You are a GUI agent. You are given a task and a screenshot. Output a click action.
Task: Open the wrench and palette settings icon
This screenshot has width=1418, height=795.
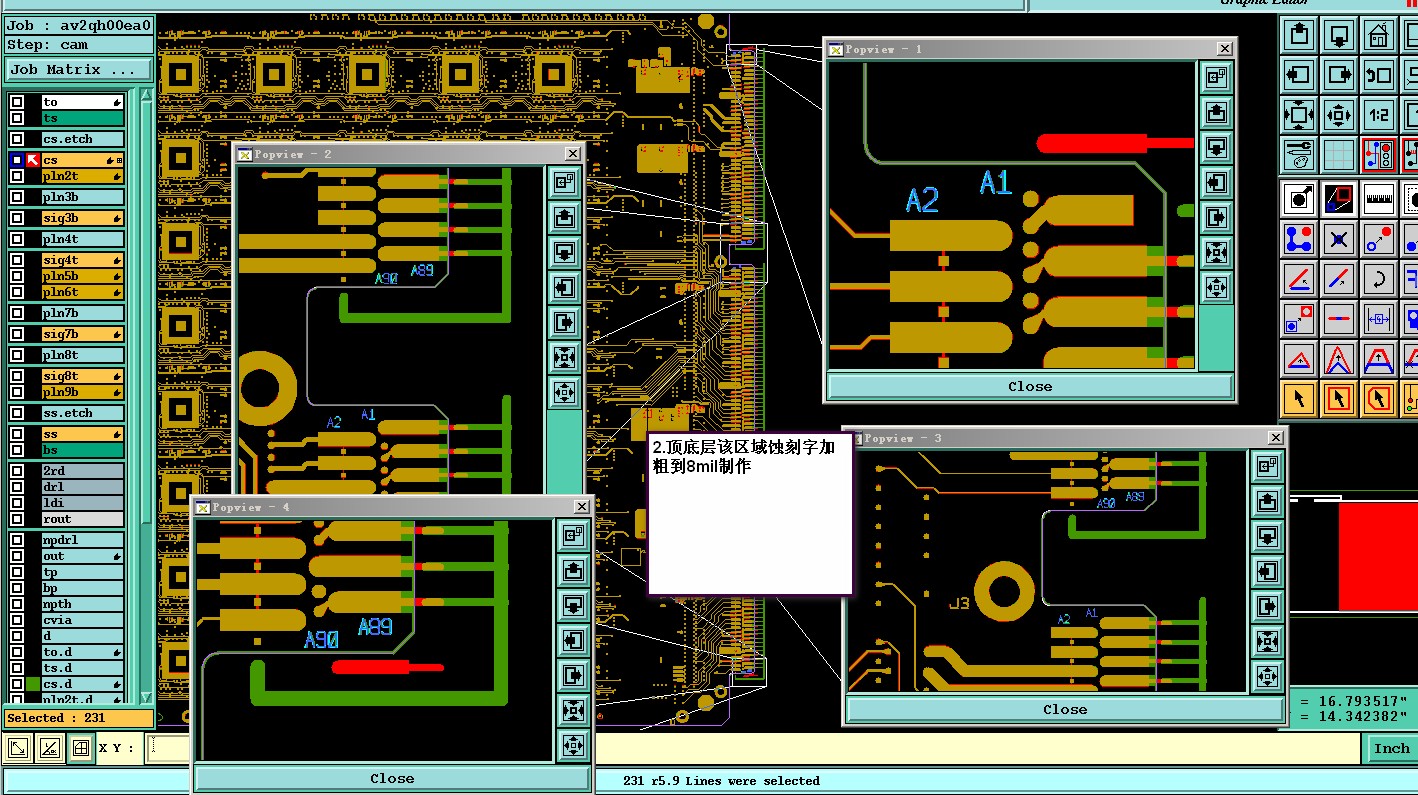[1298, 154]
